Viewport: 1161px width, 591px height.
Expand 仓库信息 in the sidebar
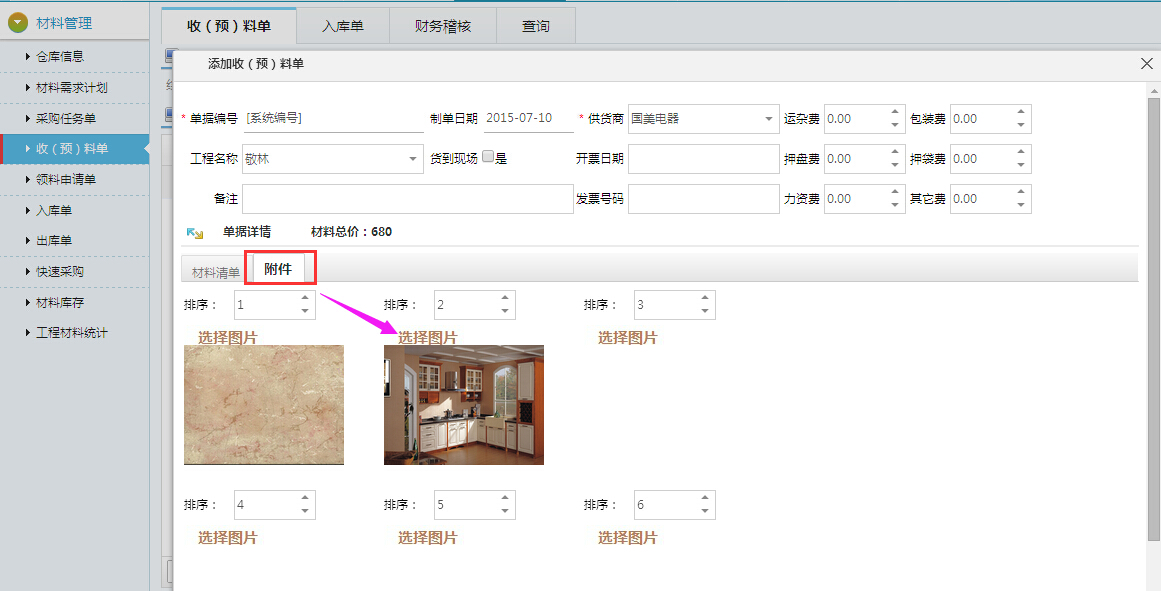click(60, 57)
